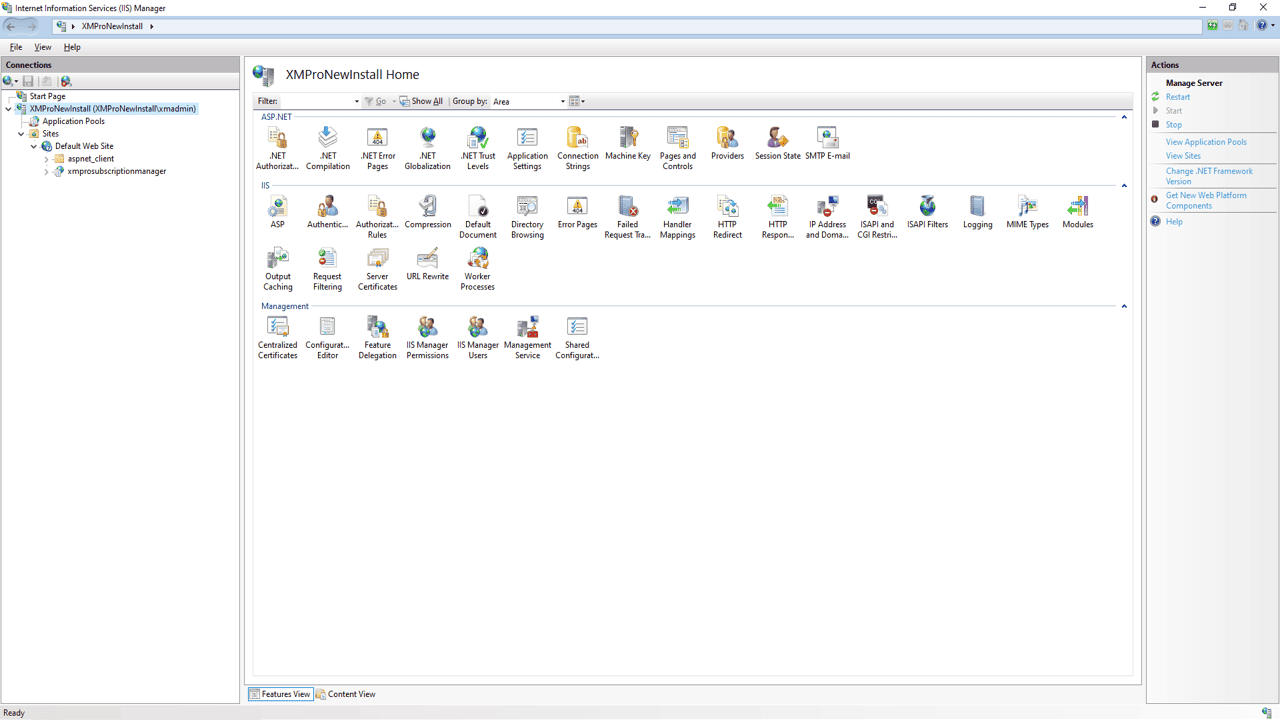Open the Management Service feature
The image size is (1280, 720).
527,338
